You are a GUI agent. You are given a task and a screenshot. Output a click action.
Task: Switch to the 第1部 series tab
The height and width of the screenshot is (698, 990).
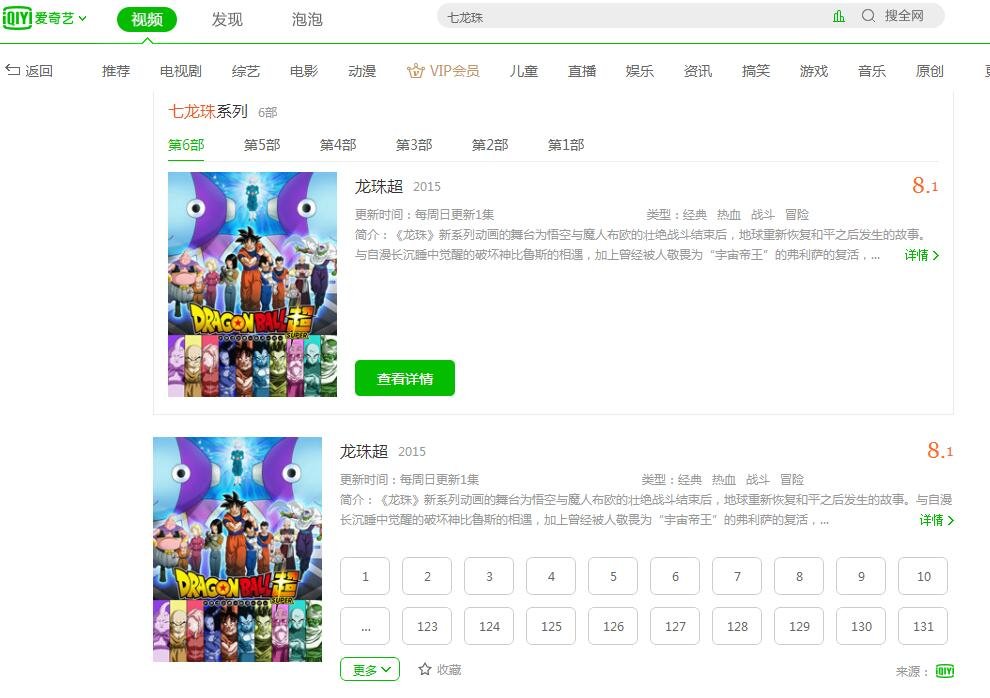565,145
